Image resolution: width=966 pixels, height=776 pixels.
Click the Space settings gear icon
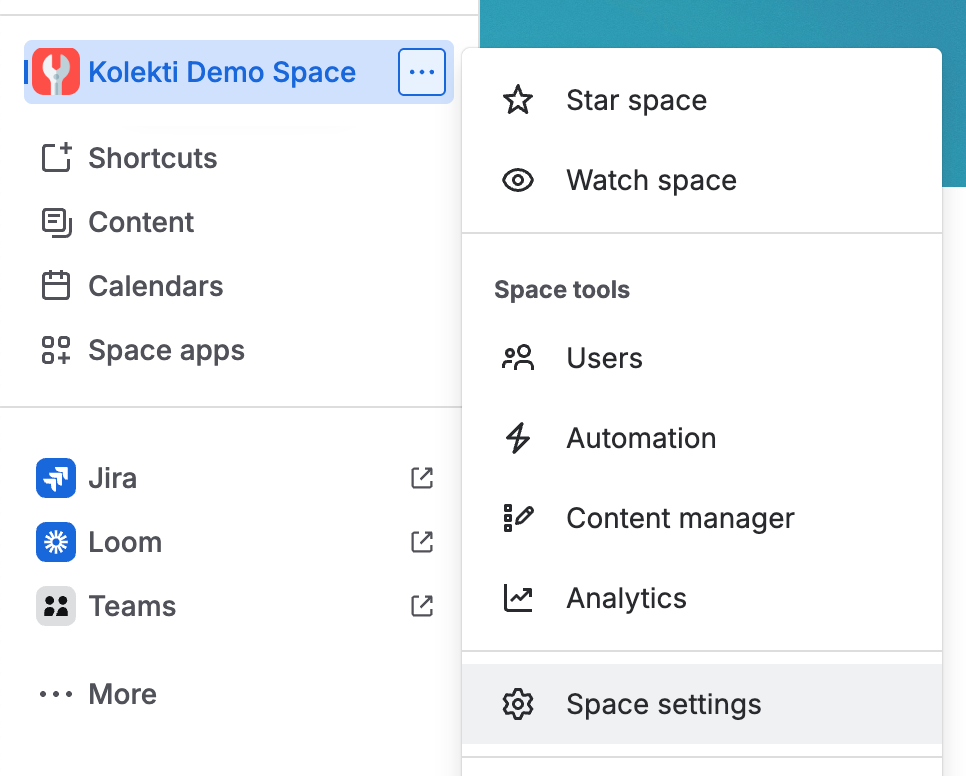pyautogui.click(x=517, y=704)
